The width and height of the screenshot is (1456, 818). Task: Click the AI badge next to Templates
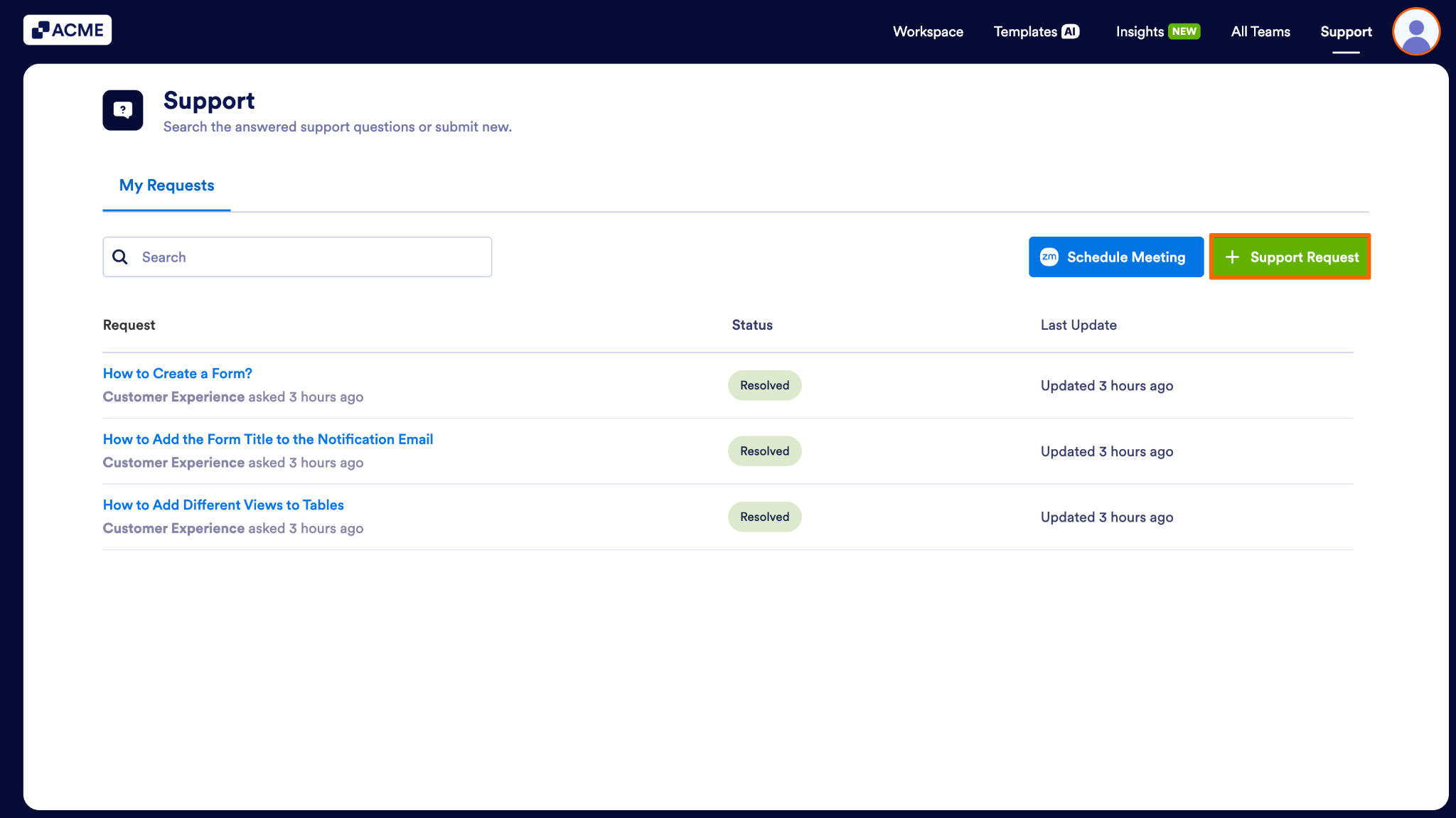pyautogui.click(x=1071, y=31)
